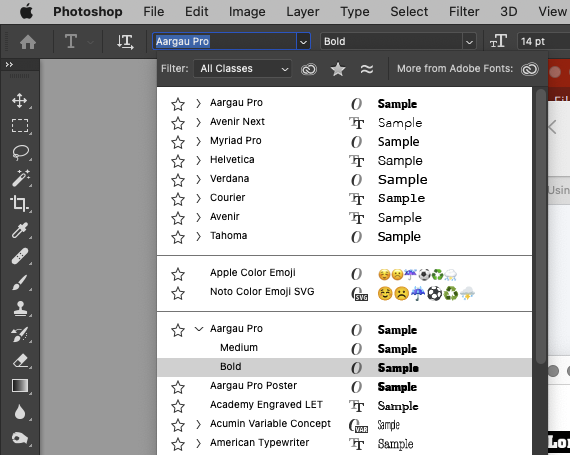Image resolution: width=570 pixels, height=455 pixels.
Task: Select the Brush tool
Action: coord(20,282)
